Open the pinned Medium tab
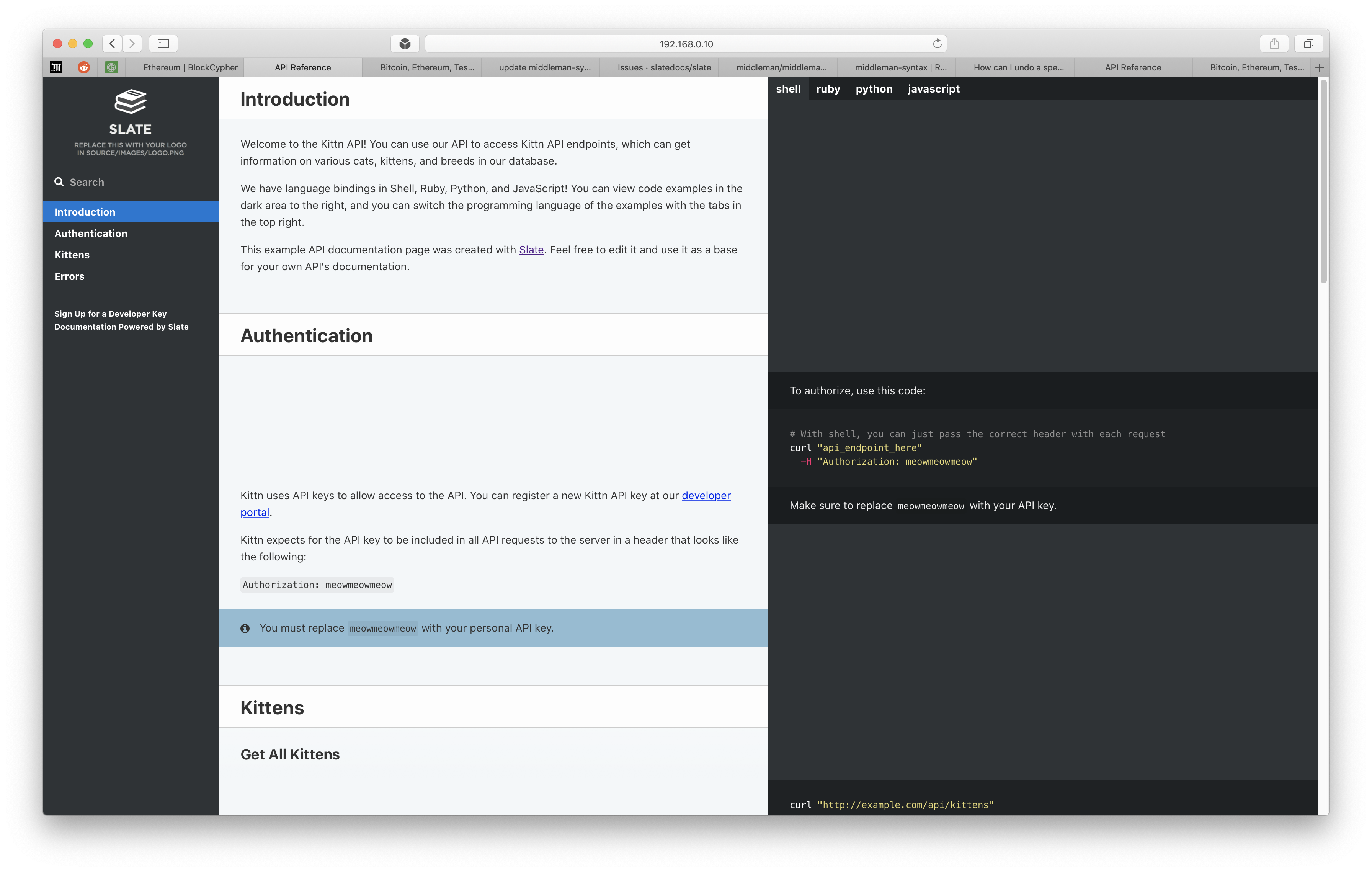1372x872 pixels. [x=56, y=67]
